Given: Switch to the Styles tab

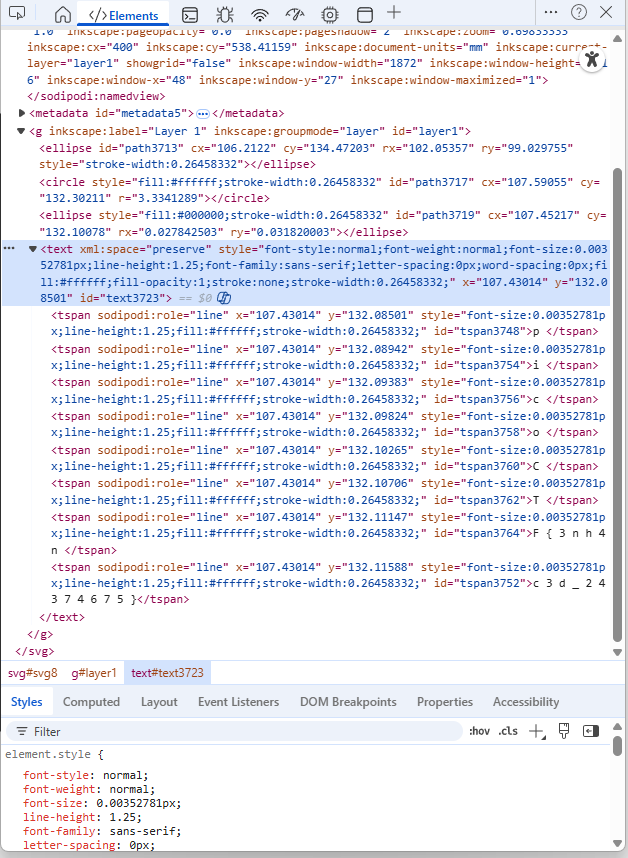Looking at the screenshot, I should click(27, 702).
